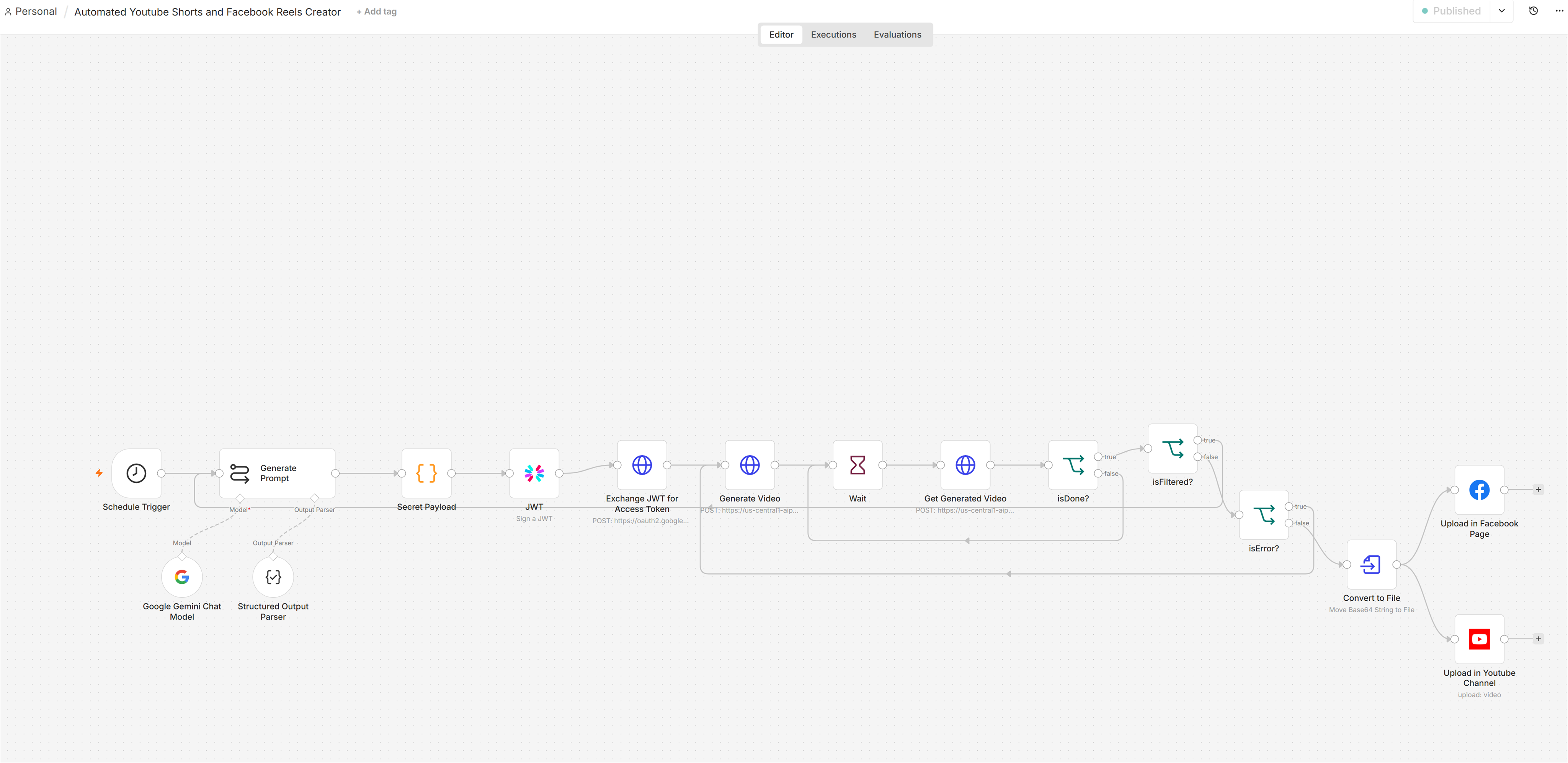Select the Get Generated Video globe node
The height and width of the screenshot is (763, 1568).
point(965,465)
